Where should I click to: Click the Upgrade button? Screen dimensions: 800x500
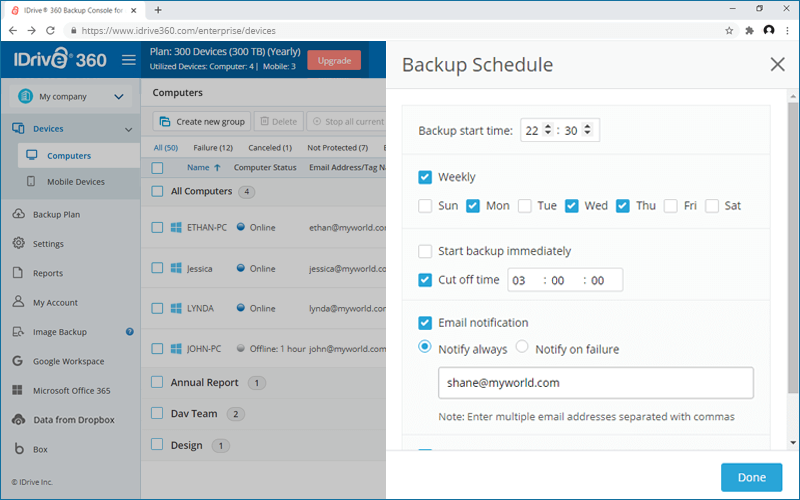tap(334, 60)
